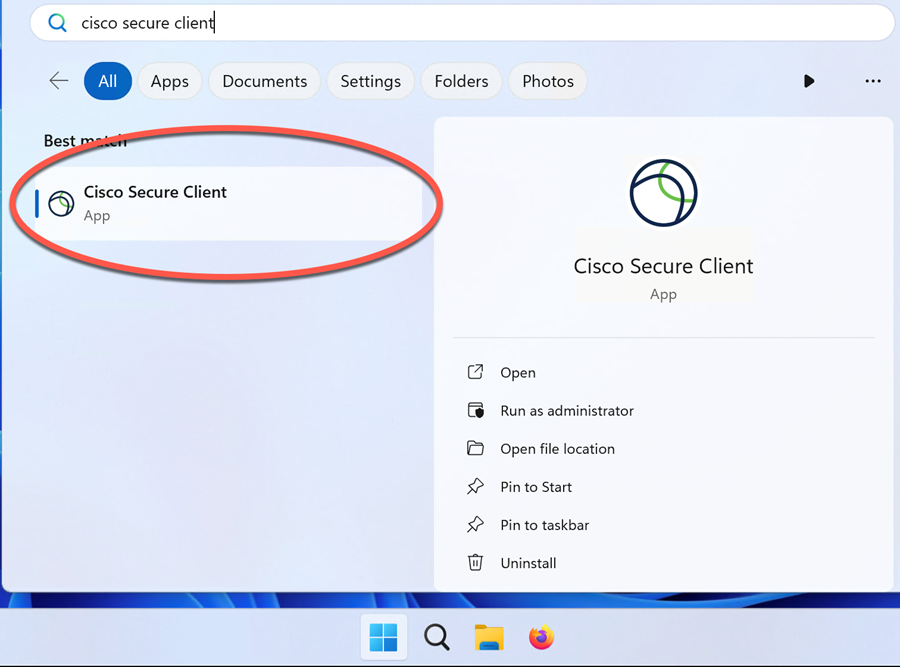This screenshot has height=667, width=900.
Task: Click the small Cisco Secure Client icon in results
Action: pos(61,203)
